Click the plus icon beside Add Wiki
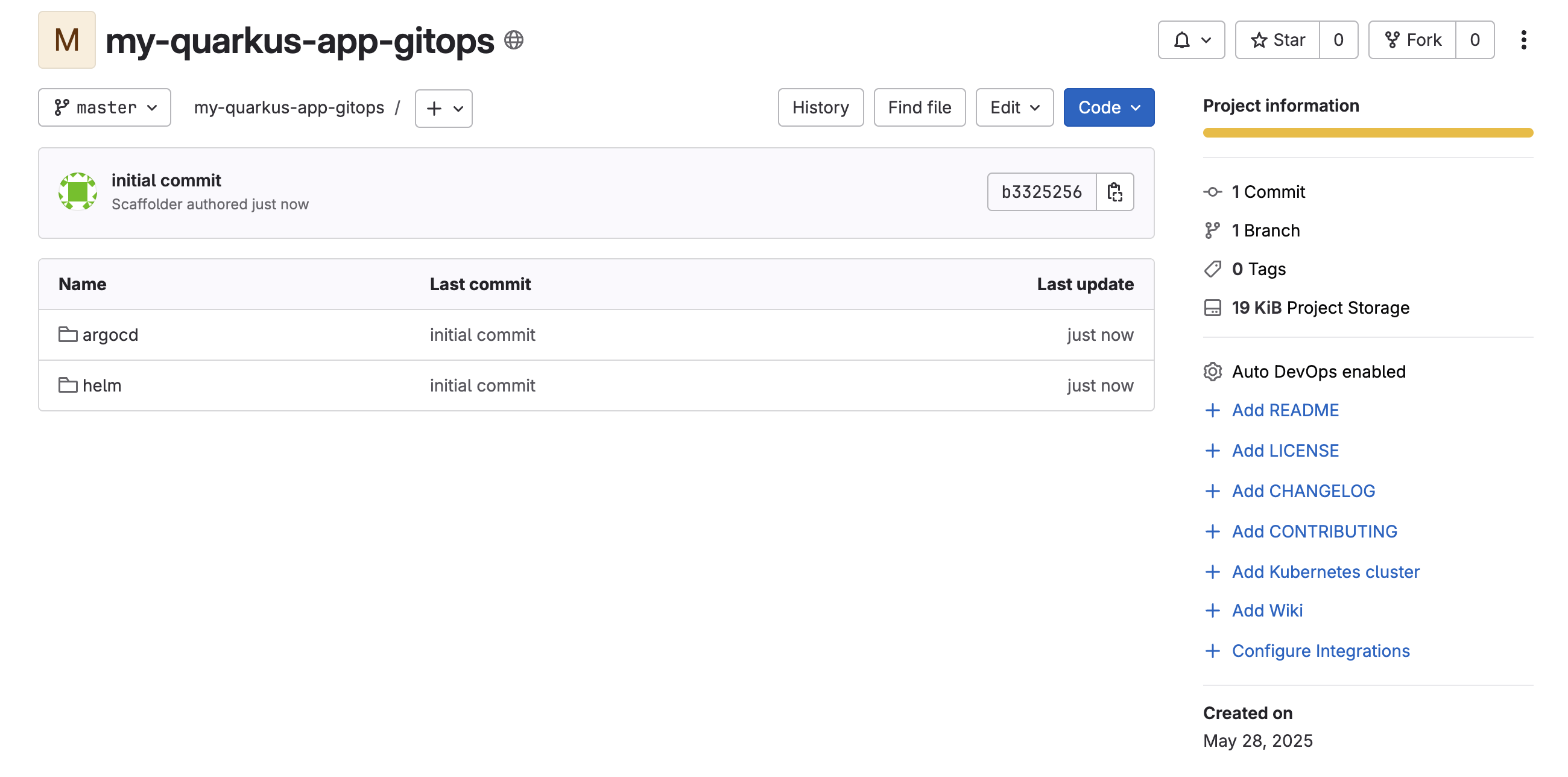This screenshot has height=777, width=1568. 1212,610
